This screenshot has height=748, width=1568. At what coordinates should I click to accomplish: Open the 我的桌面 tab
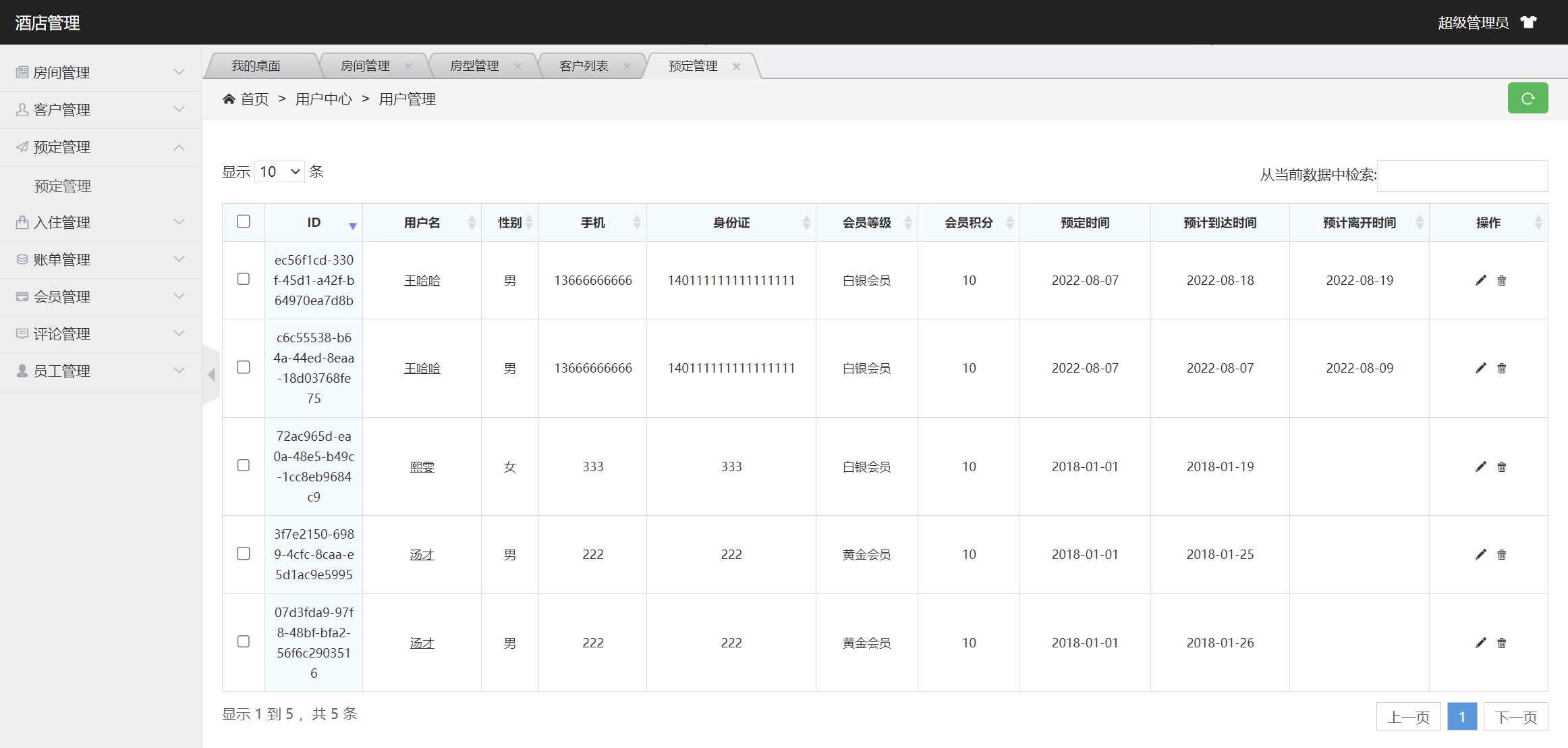pyautogui.click(x=256, y=66)
